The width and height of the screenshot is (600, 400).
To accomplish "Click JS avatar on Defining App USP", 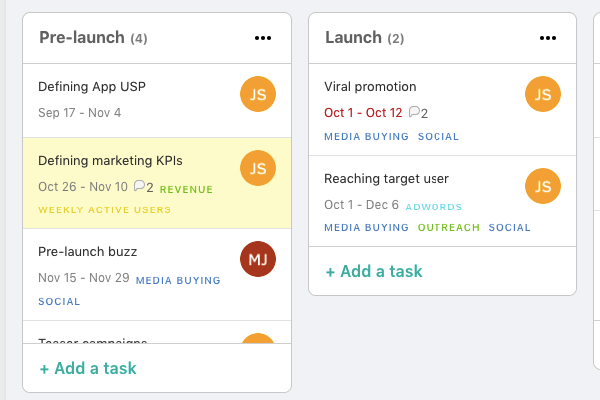I will [258, 94].
